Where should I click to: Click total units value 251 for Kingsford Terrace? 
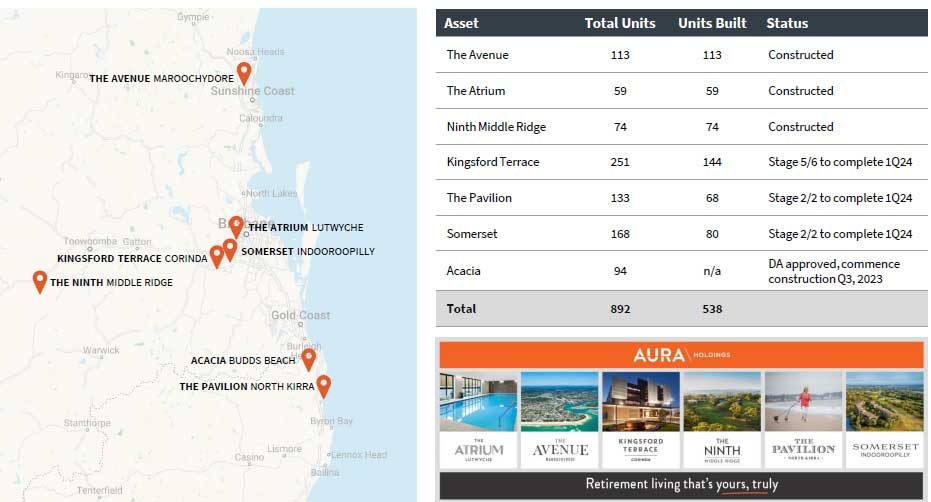click(620, 162)
